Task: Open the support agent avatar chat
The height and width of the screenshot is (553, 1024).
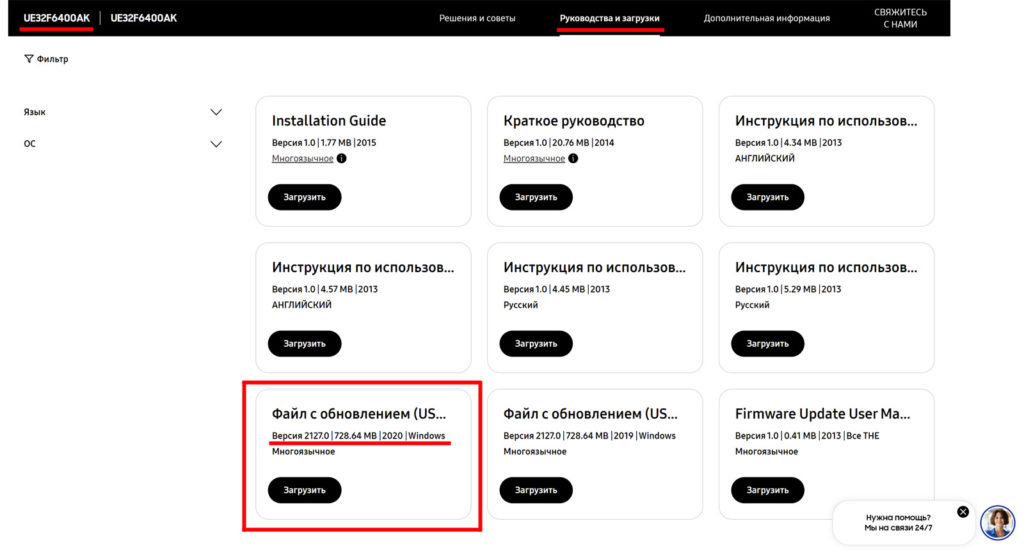Action: point(997,522)
